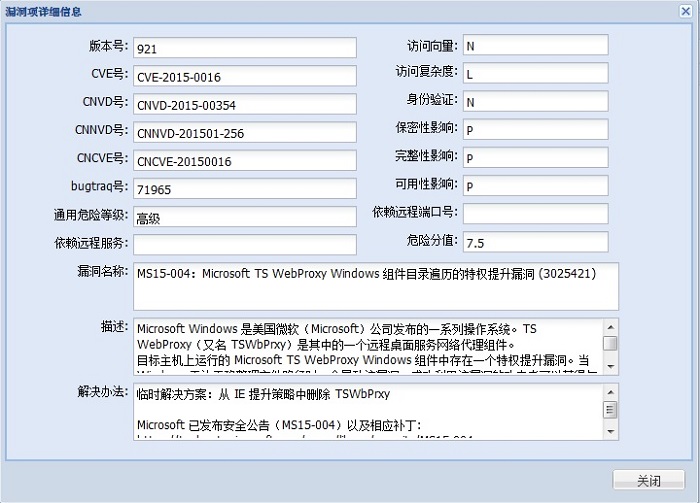Click the 访问复杂度 label

pyautogui.click(x=427, y=71)
